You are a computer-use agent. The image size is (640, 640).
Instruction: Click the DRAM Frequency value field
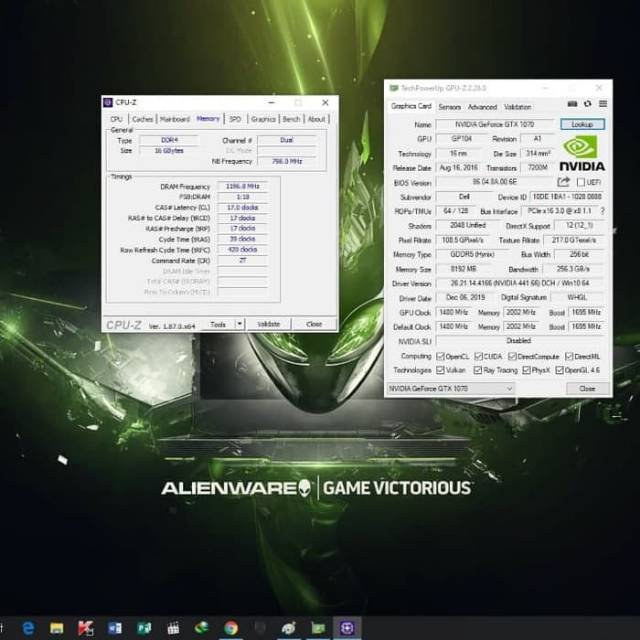pyautogui.click(x=241, y=186)
